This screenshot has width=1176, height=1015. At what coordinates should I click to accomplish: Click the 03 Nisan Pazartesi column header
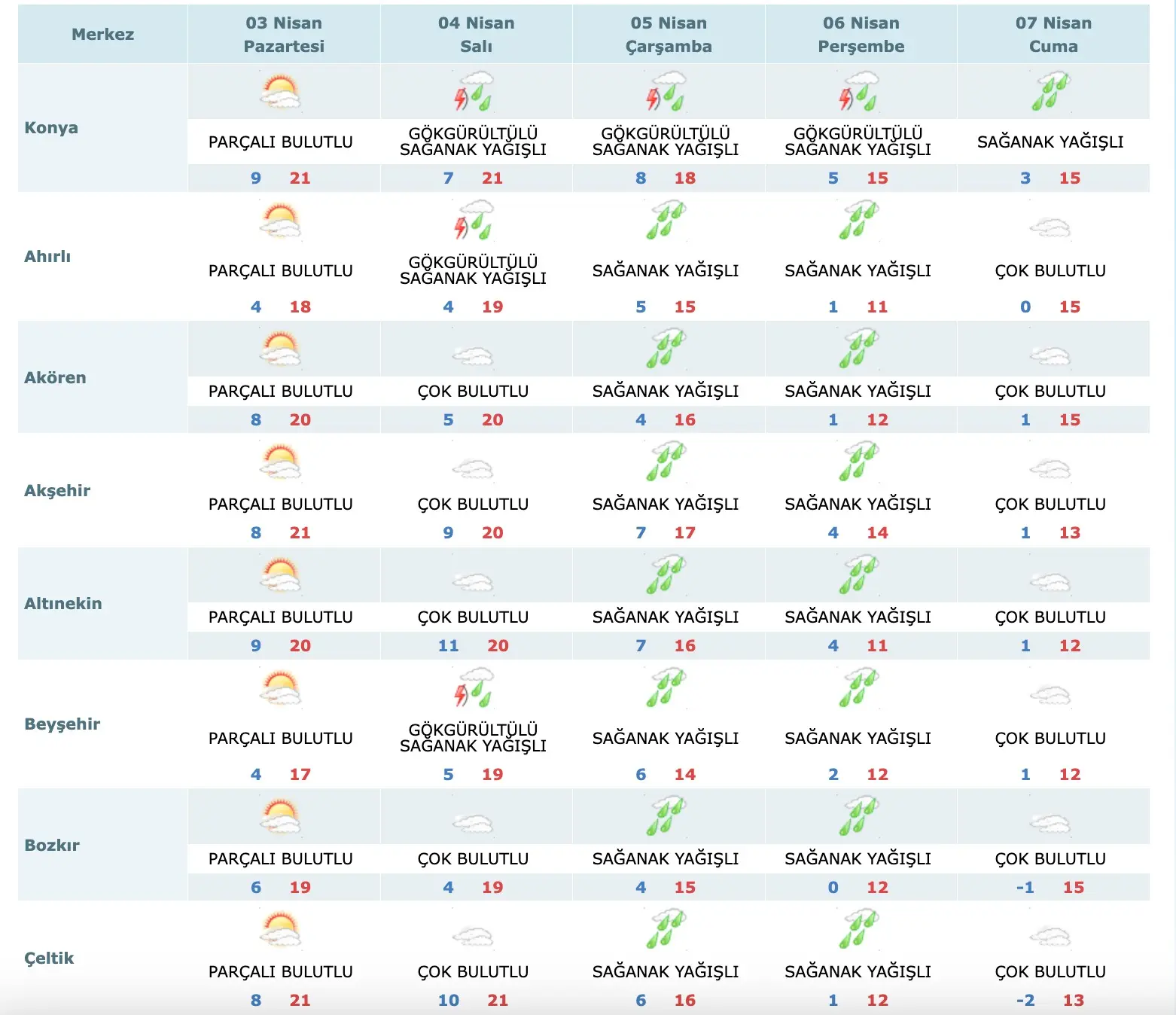tap(284, 35)
